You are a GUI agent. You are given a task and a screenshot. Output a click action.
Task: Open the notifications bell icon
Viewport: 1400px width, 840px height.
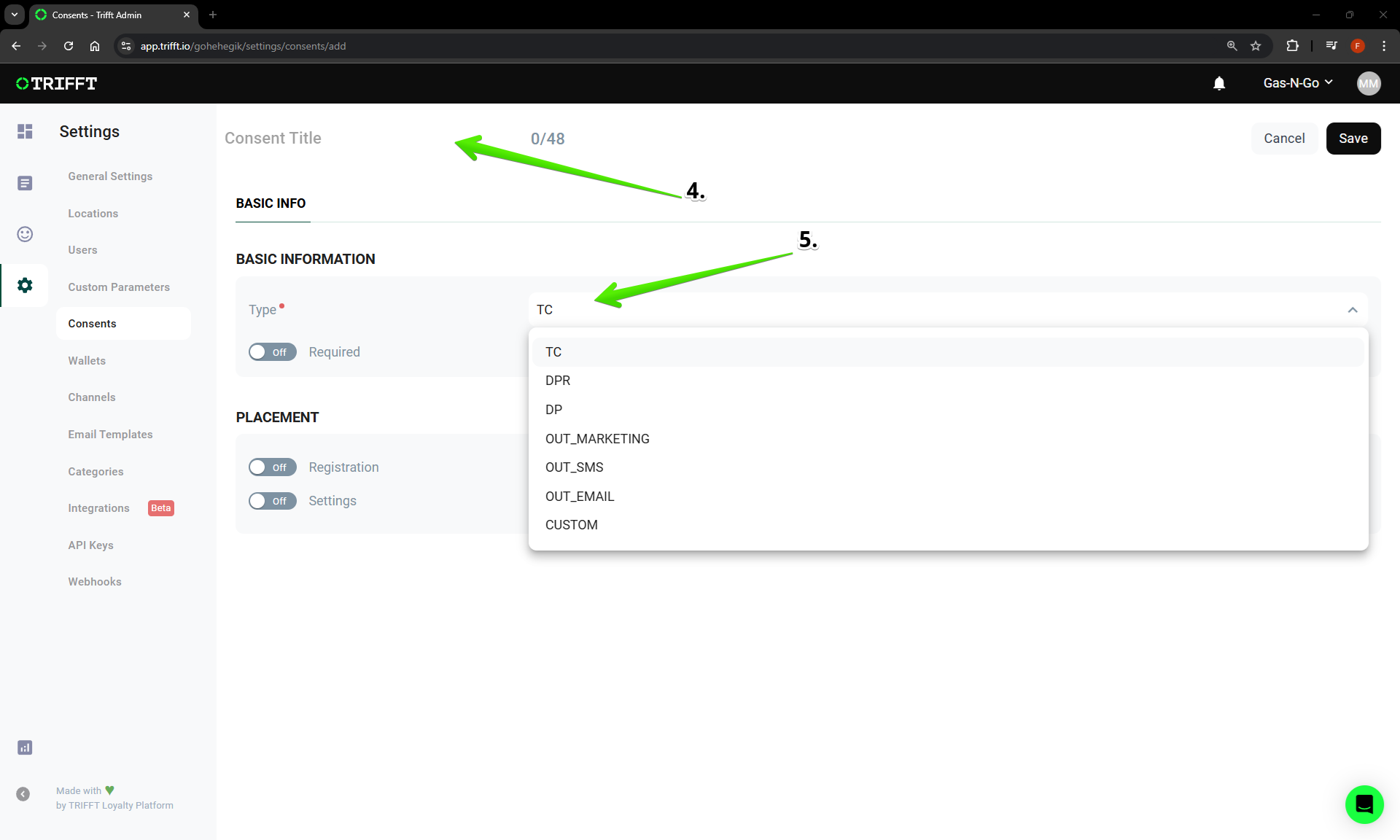tap(1219, 83)
